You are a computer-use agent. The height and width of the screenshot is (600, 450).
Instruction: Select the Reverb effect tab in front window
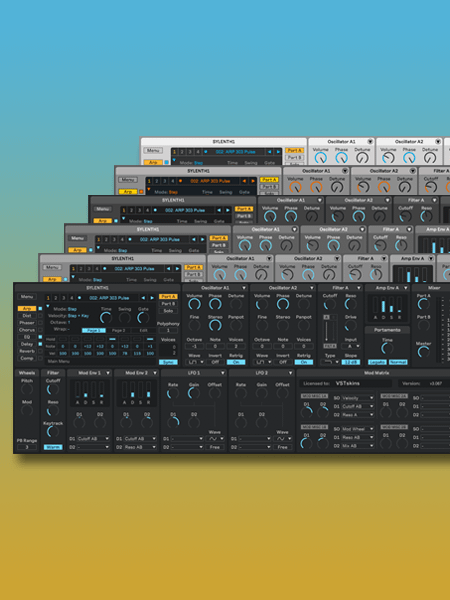[27, 351]
